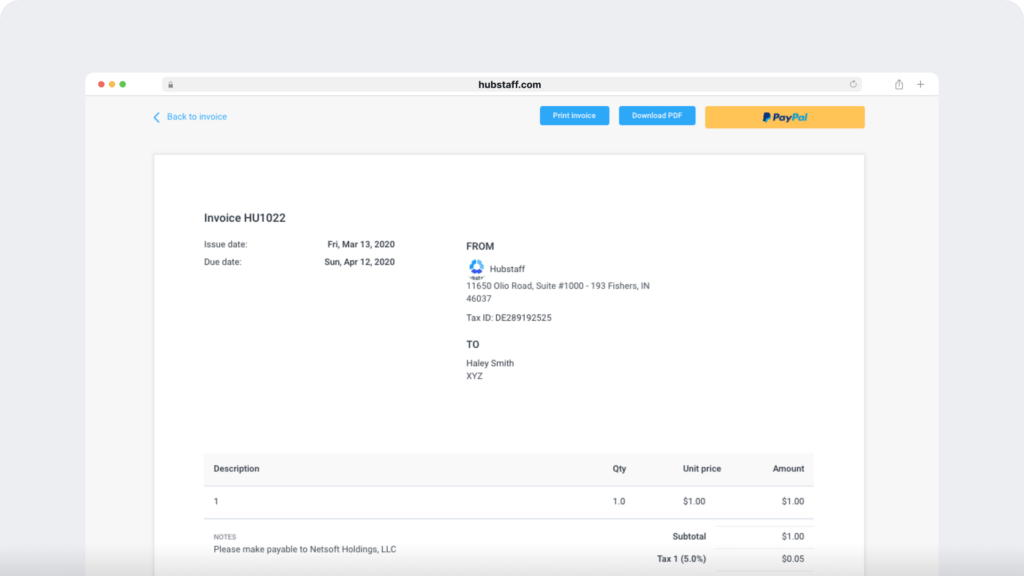The width and height of the screenshot is (1024, 576).
Task: Pay the invoice via PayPal
Action: click(x=785, y=117)
